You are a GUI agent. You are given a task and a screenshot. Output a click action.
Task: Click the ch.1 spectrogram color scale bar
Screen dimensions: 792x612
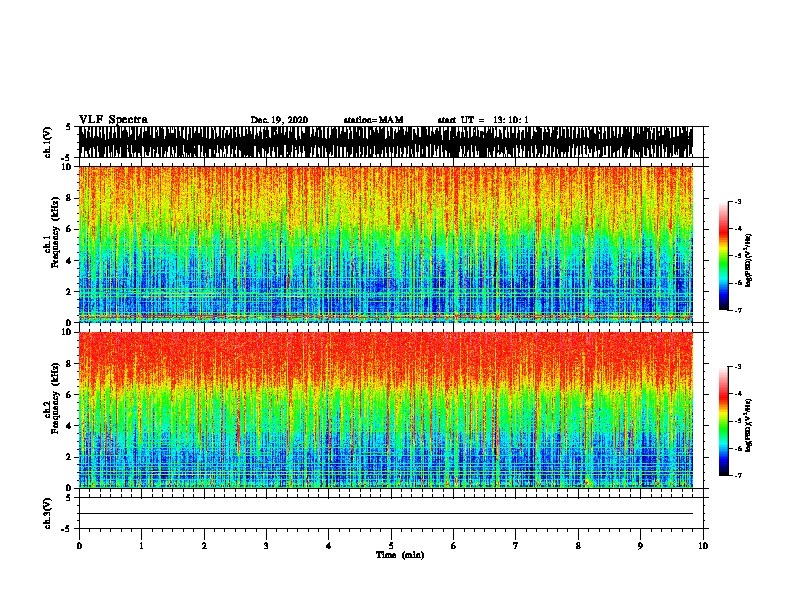coord(724,256)
